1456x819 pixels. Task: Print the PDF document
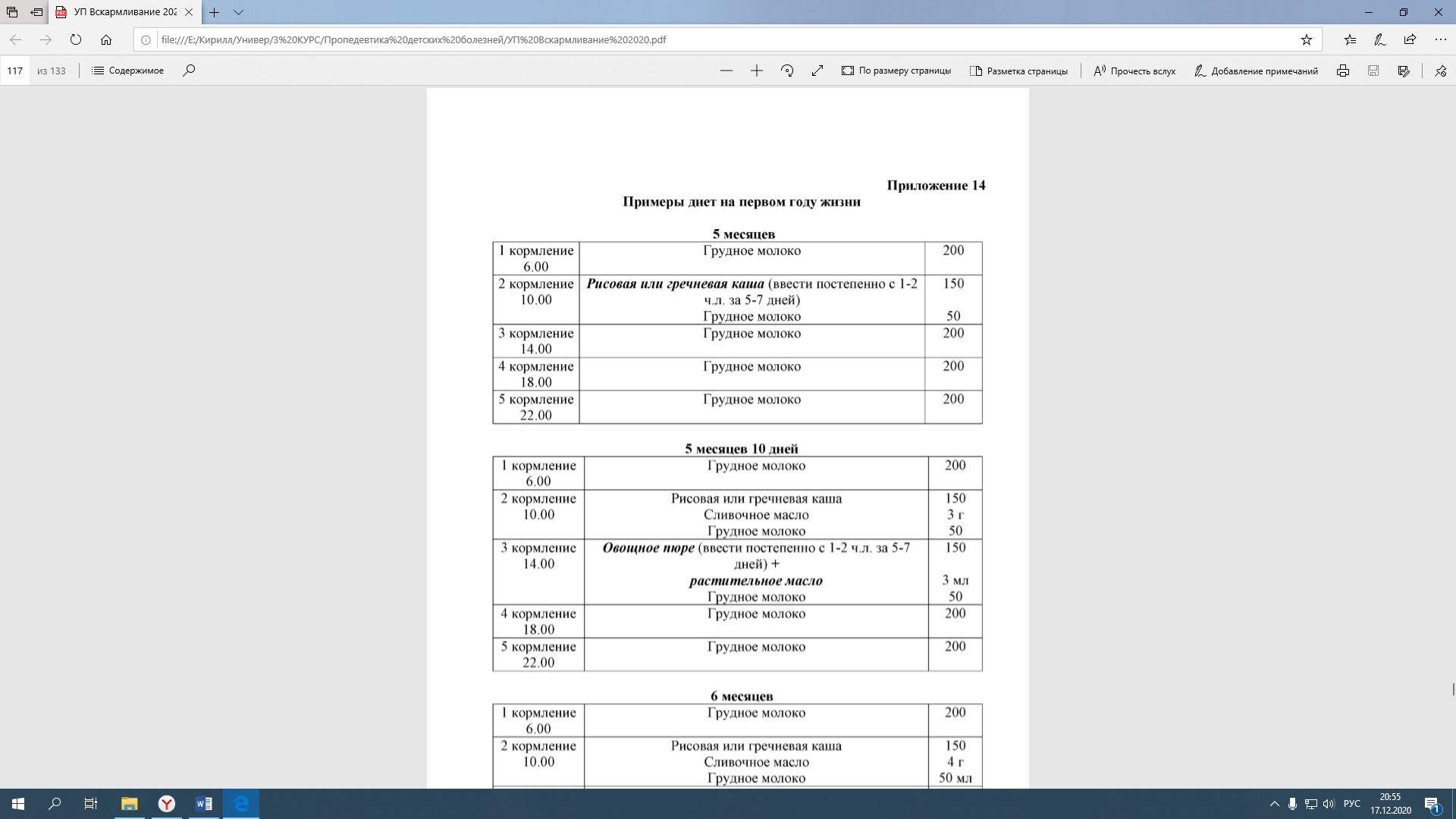tap(1343, 71)
